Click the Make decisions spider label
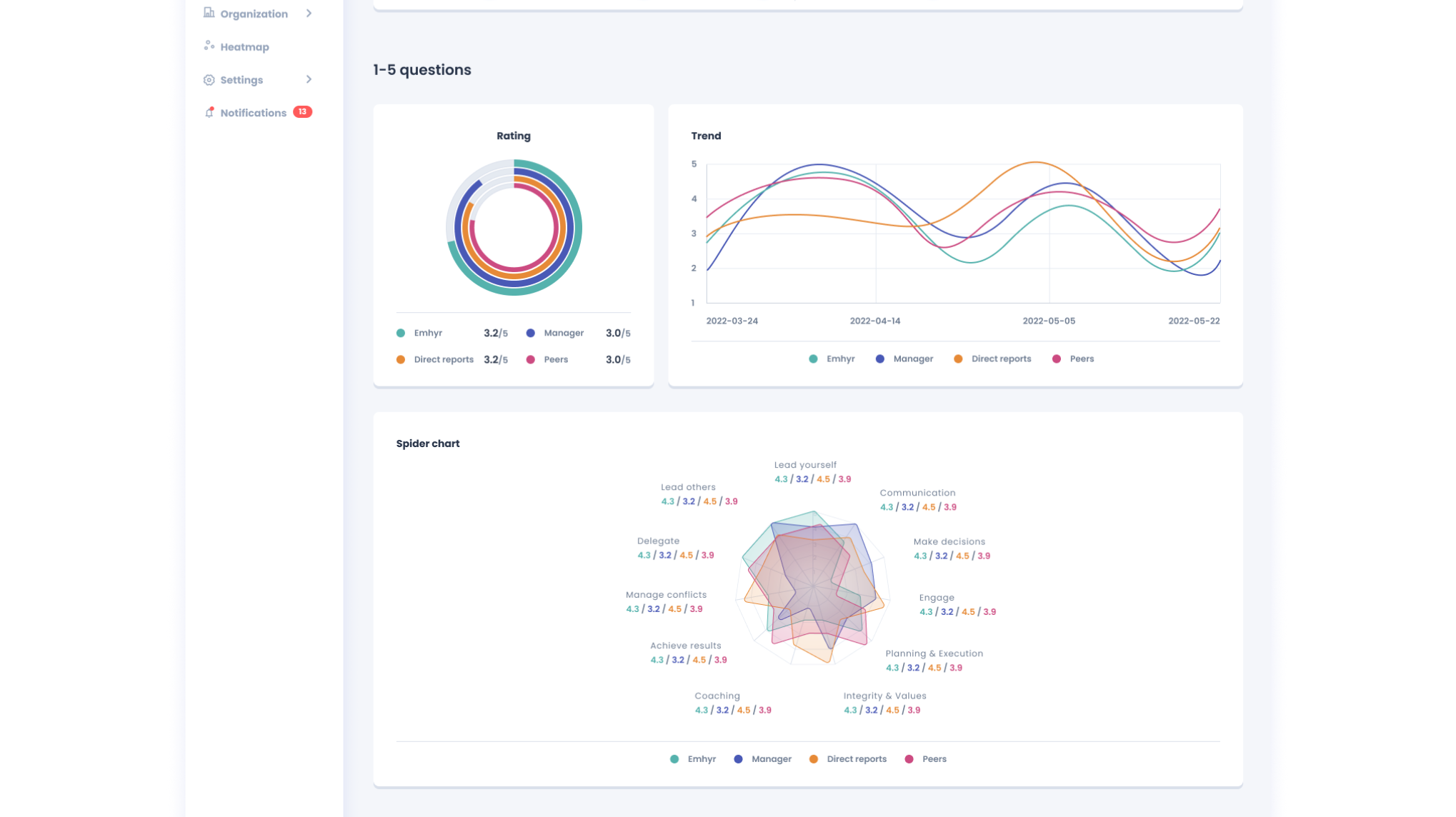Image resolution: width=1456 pixels, height=817 pixels. tap(949, 542)
